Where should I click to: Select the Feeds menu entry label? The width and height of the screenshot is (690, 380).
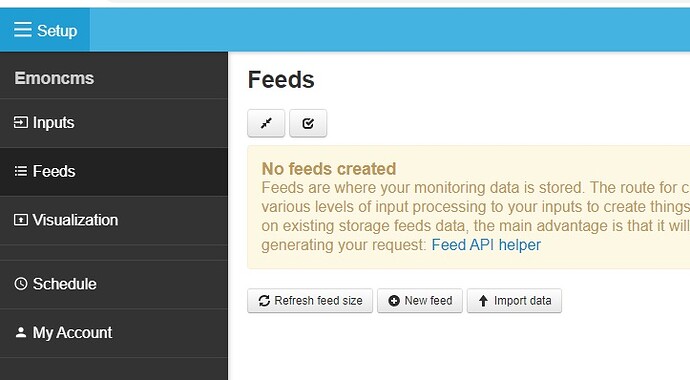54,171
